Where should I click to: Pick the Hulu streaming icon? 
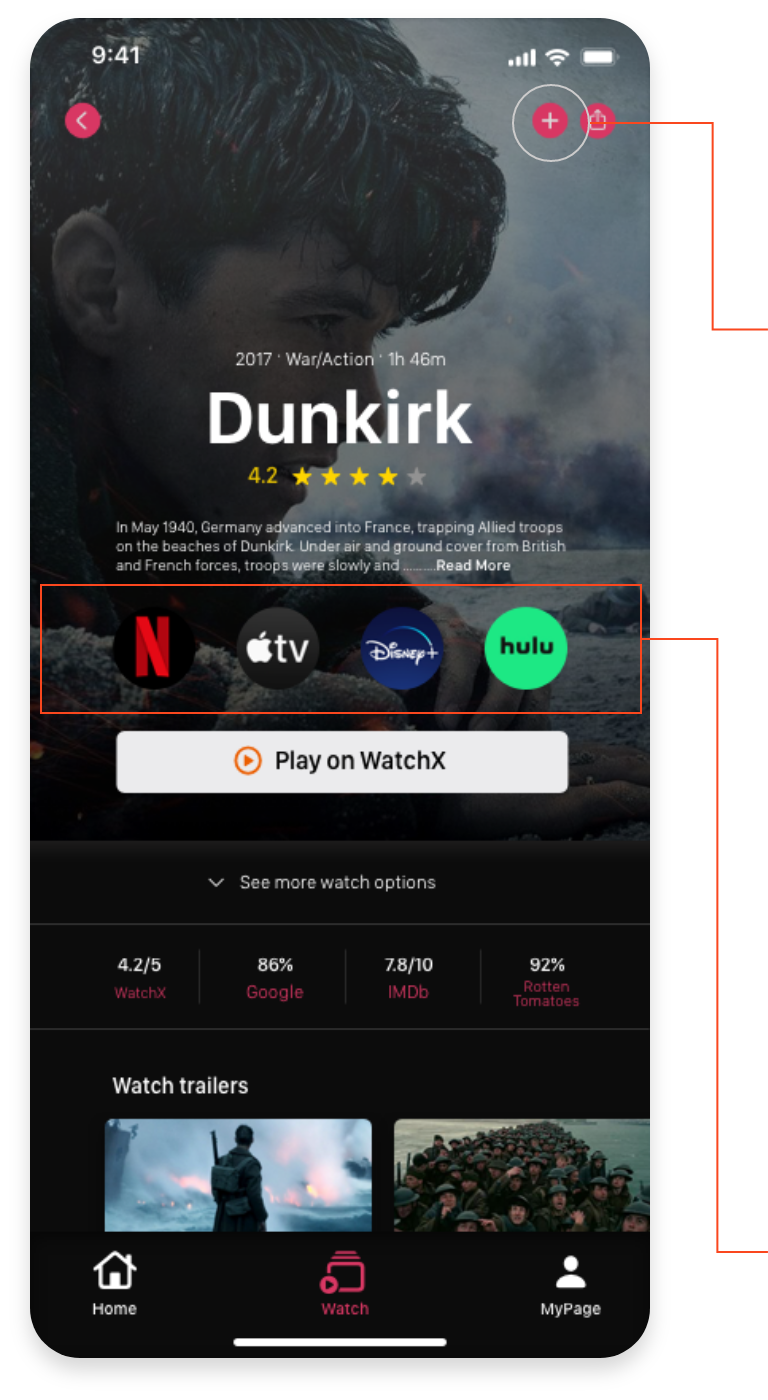526,648
